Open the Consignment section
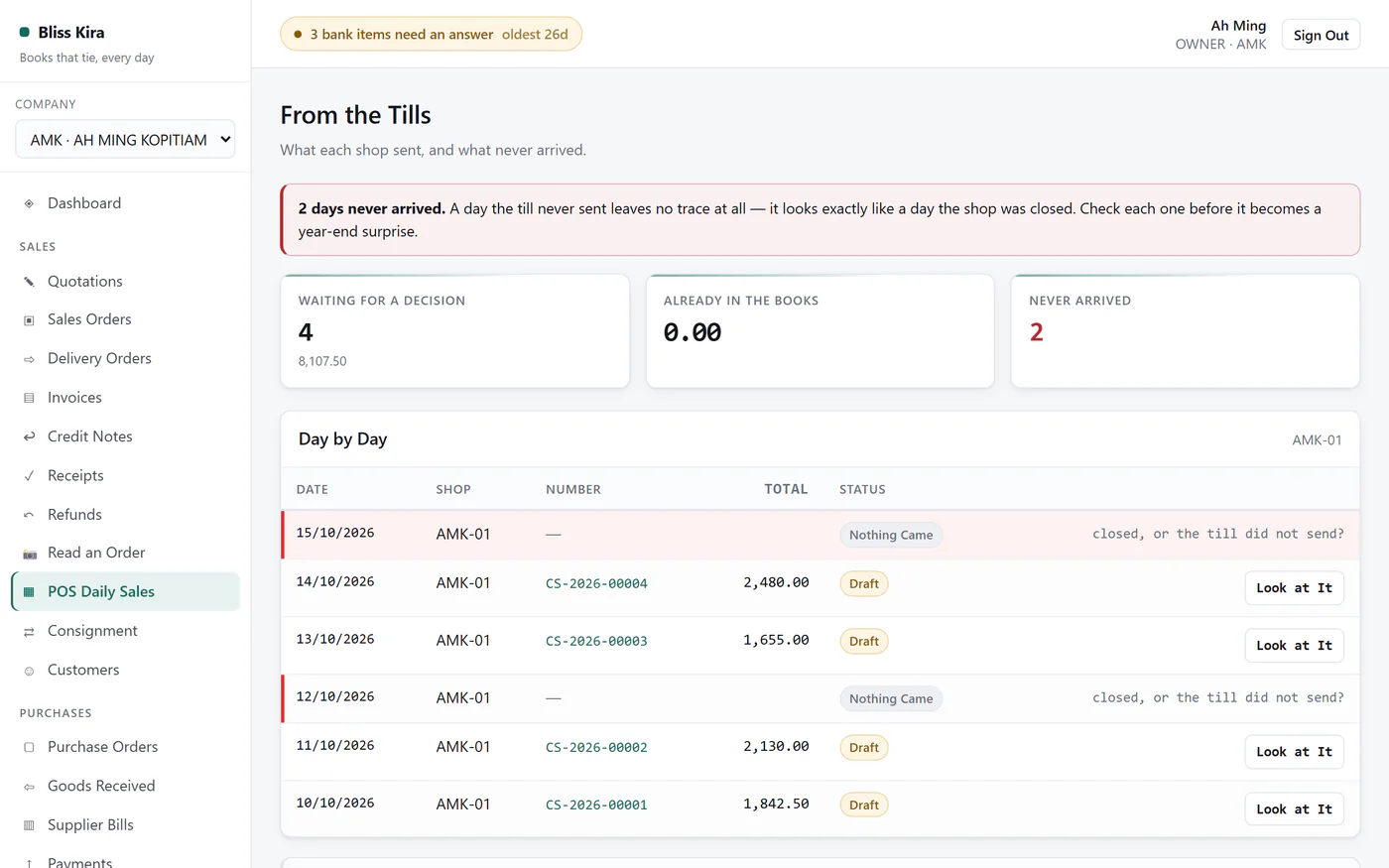The height and width of the screenshot is (868, 1389). tap(125, 631)
